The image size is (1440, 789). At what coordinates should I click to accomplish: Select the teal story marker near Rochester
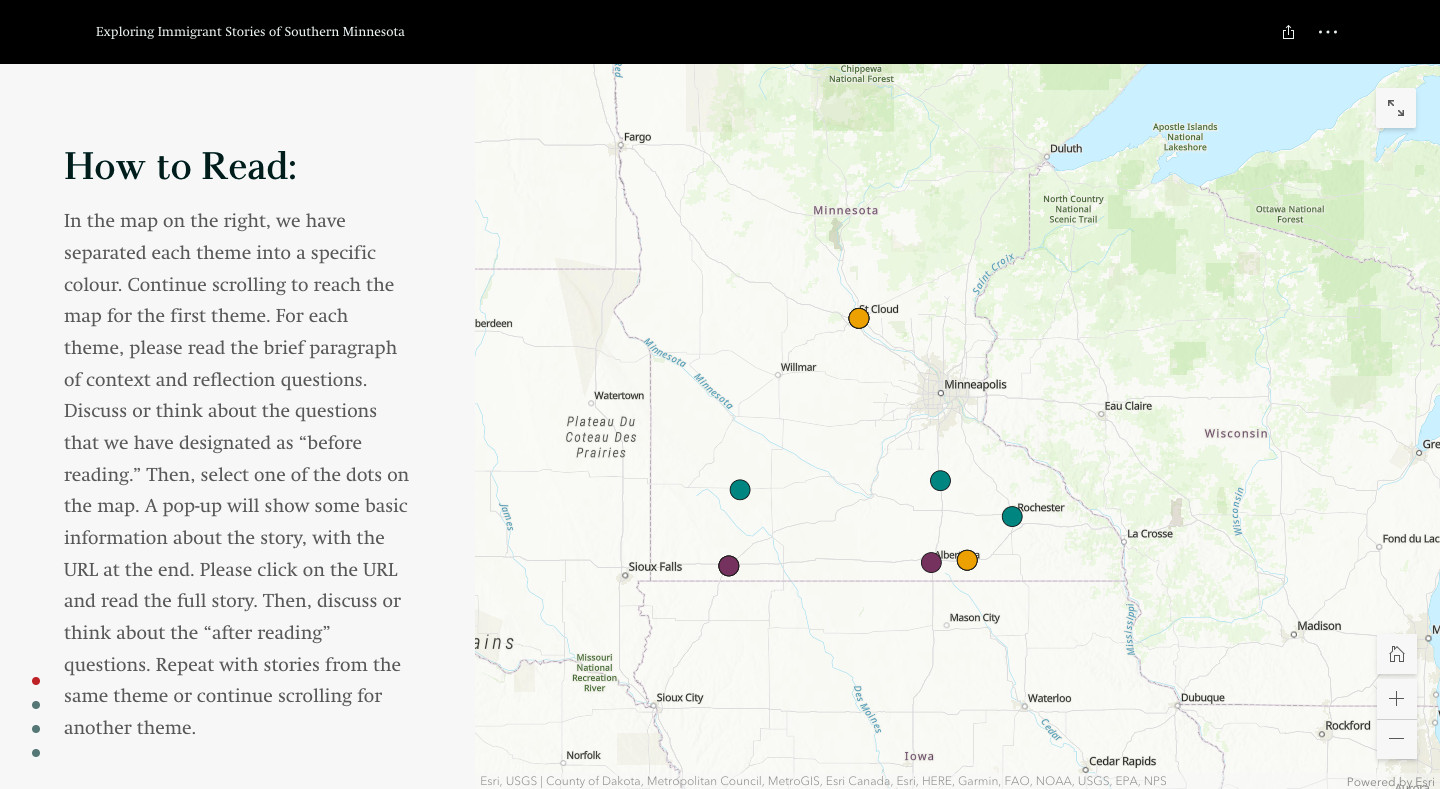pyautogui.click(x=1012, y=516)
